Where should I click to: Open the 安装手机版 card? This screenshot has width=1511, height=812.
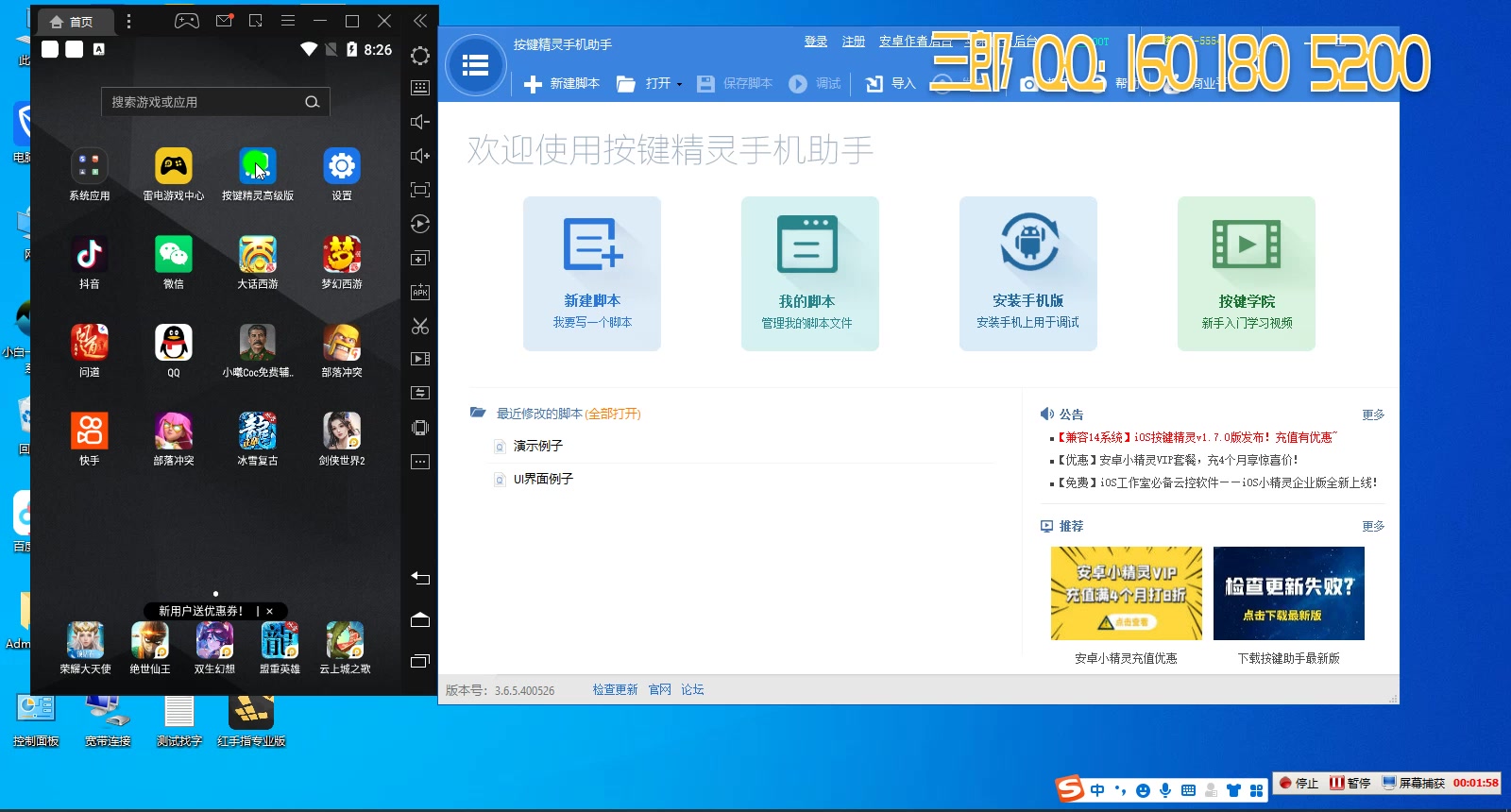coord(1027,274)
